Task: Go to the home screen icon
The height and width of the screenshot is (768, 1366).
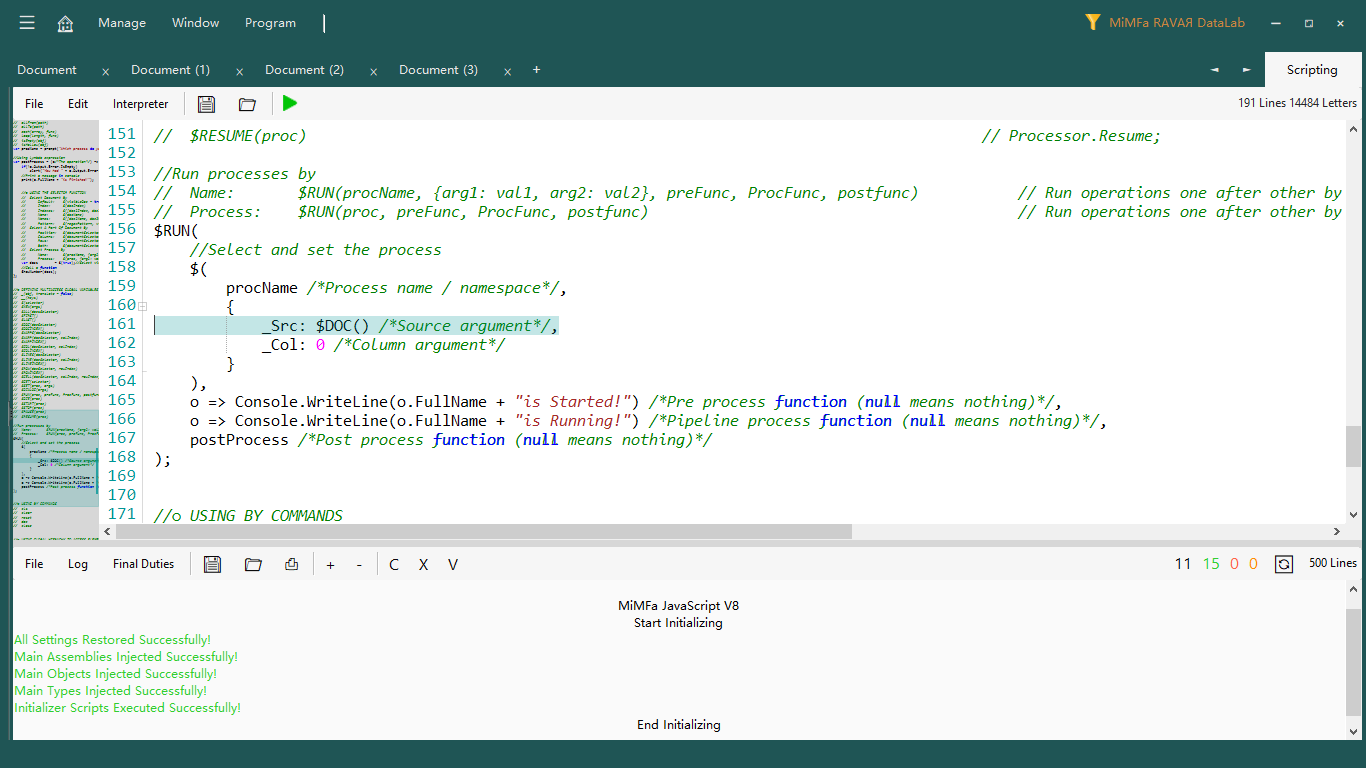Action: (x=65, y=23)
